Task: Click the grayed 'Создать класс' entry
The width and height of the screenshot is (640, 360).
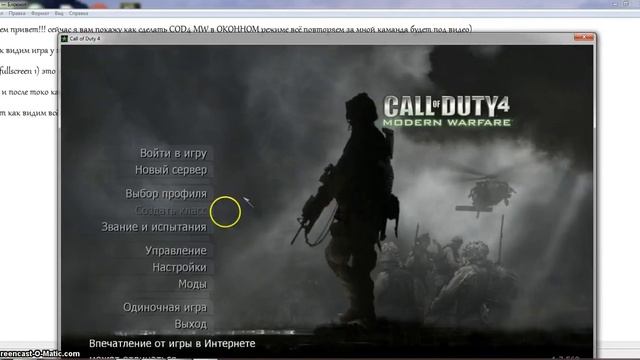Action: click(x=171, y=211)
